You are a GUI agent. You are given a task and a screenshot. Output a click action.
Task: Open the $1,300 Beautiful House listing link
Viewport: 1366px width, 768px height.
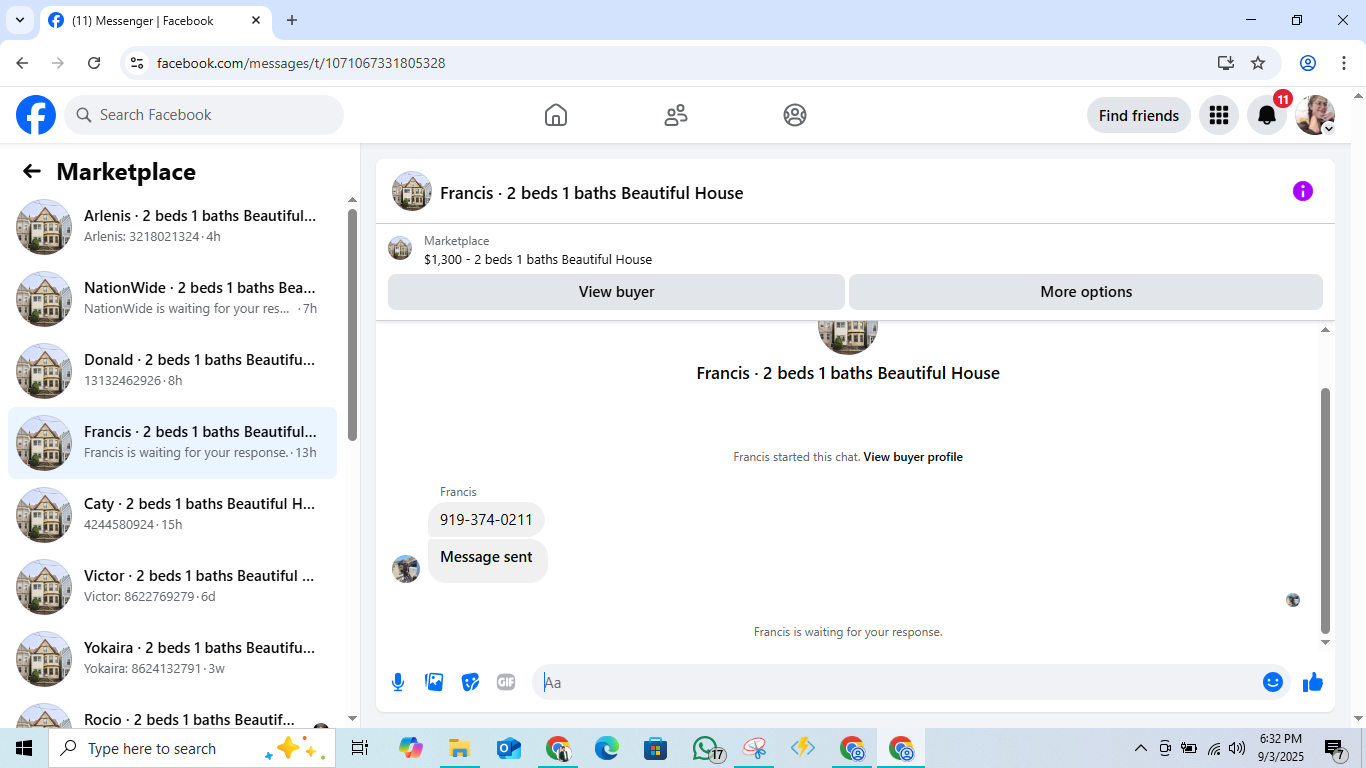(538, 259)
